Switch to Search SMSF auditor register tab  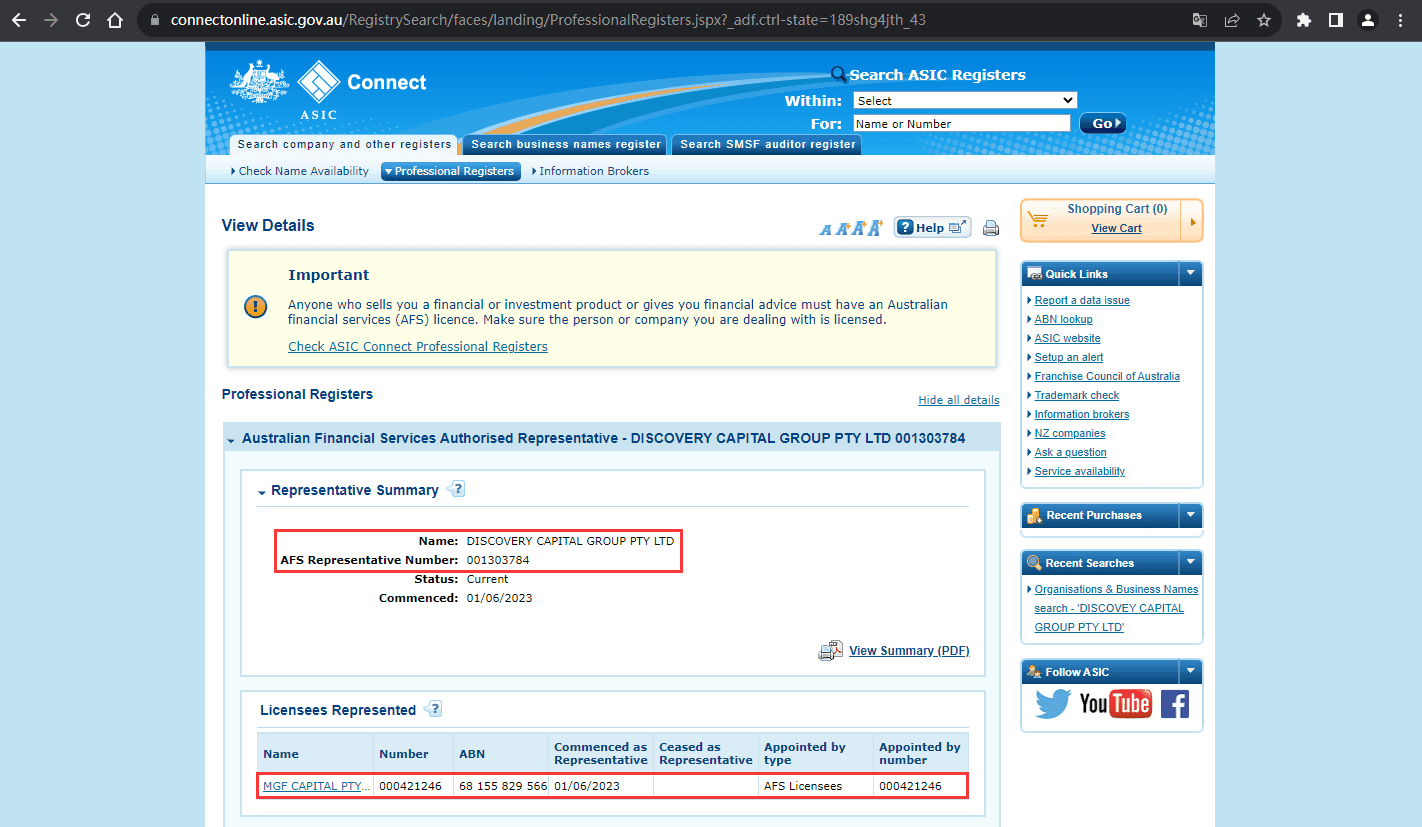click(x=767, y=145)
